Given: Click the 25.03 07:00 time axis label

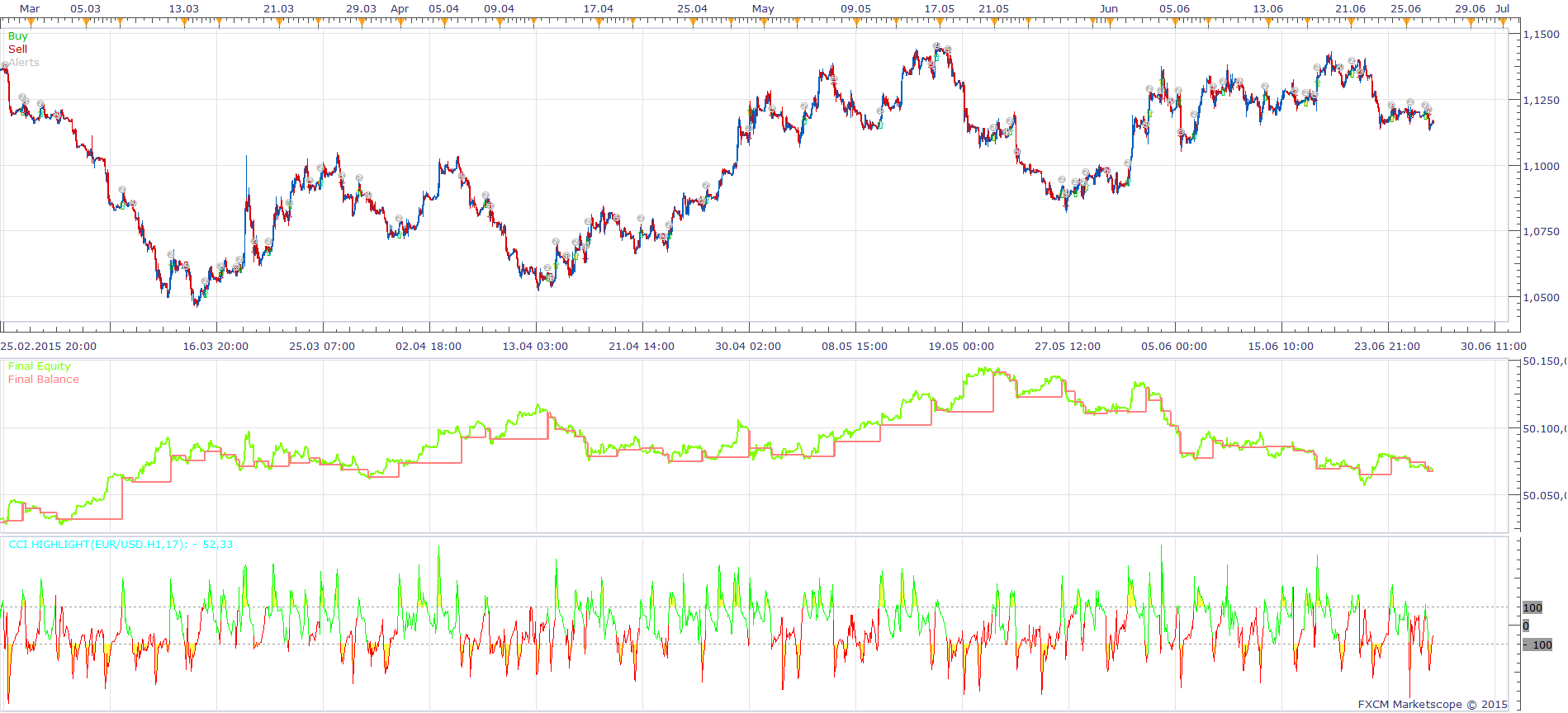Looking at the screenshot, I should 322,347.
